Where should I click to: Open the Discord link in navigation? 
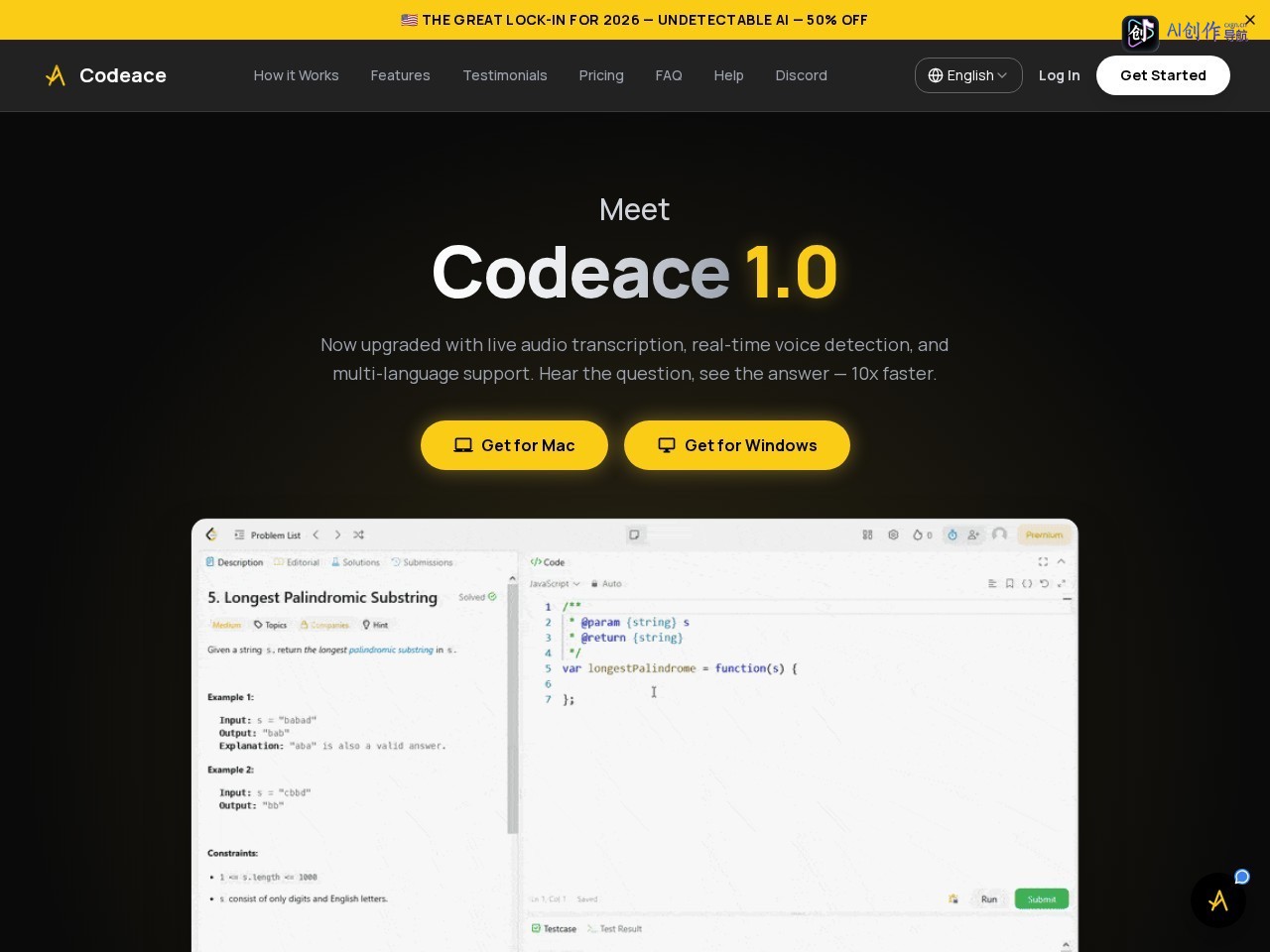point(801,75)
